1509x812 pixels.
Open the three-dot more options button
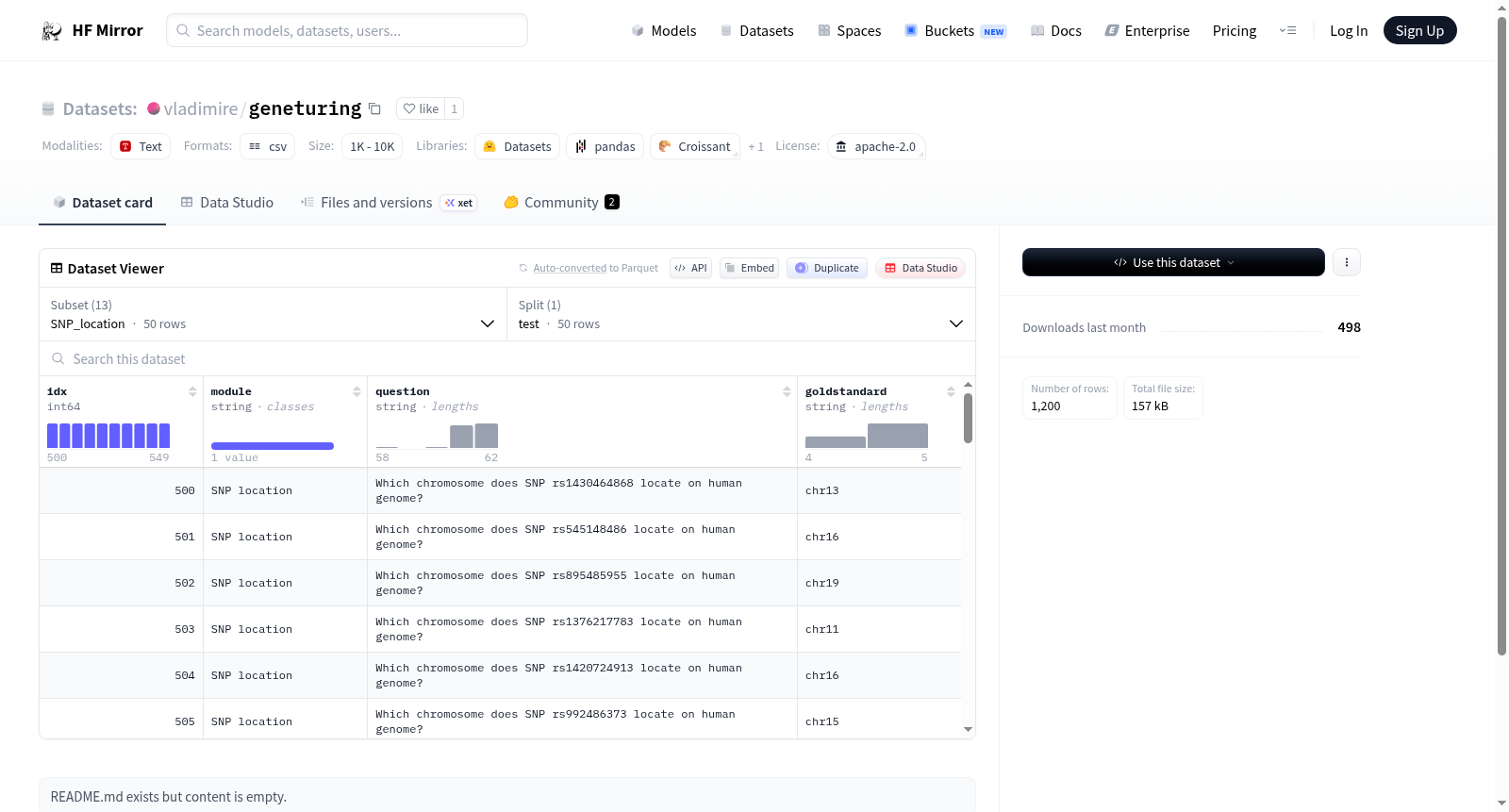pyautogui.click(x=1347, y=262)
